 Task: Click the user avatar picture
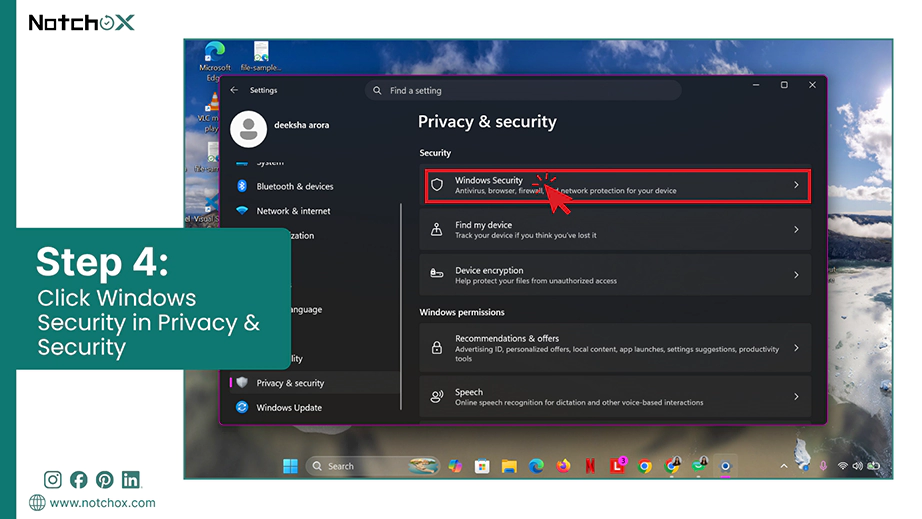(x=248, y=129)
